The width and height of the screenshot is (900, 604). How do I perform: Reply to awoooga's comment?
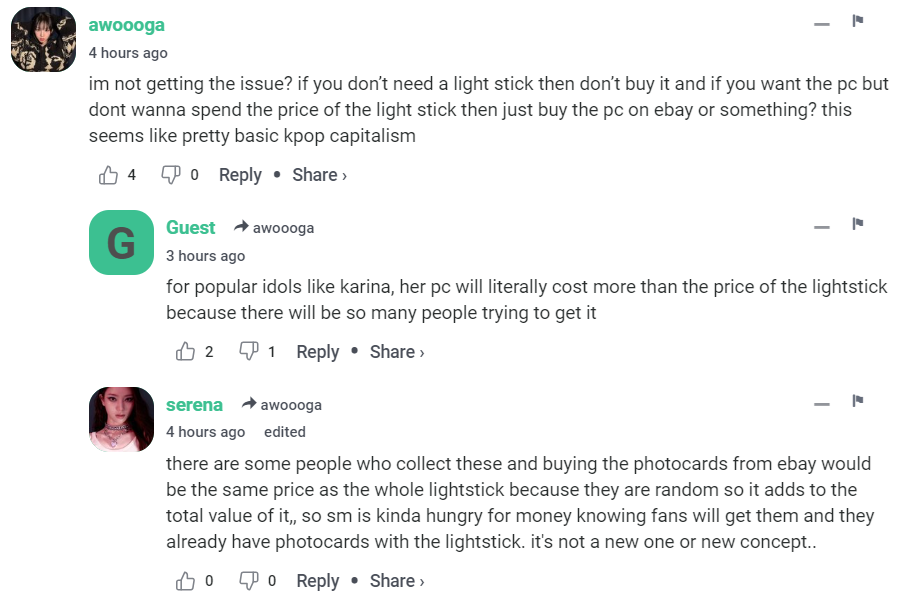point(240,175)
